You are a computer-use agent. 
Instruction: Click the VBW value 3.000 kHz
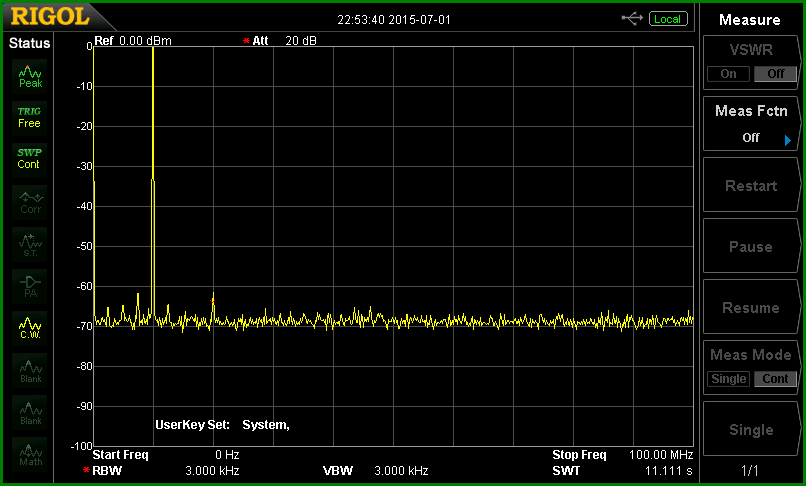pos(401,471)
